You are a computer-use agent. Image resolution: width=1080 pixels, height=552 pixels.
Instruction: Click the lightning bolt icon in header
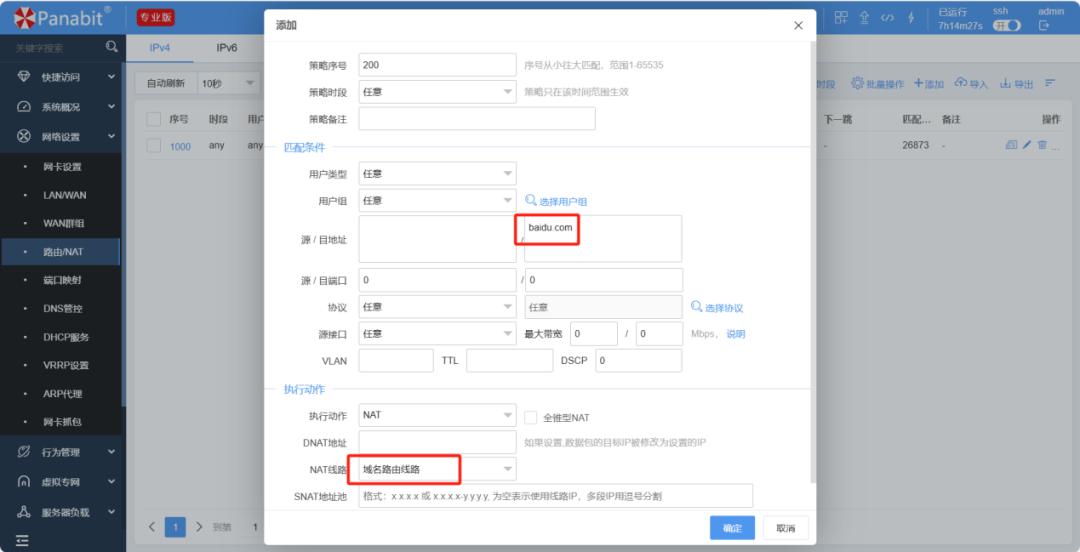(911, 17)
